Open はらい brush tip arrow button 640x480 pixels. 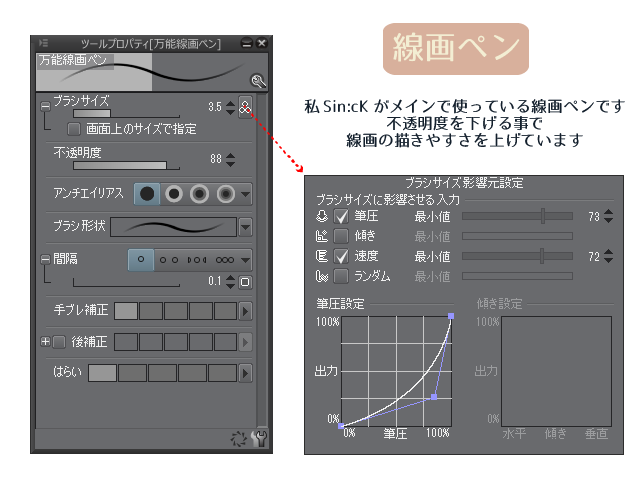coord(245,373)
